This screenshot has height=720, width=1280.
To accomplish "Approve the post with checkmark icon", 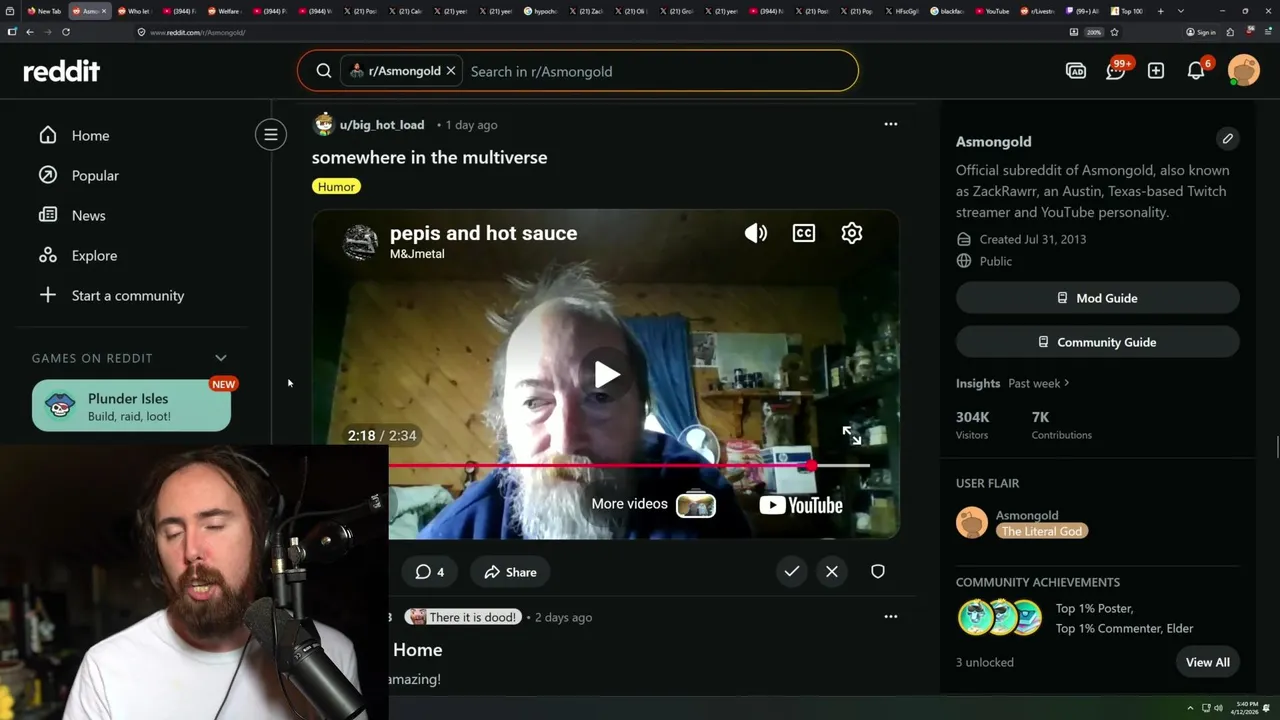I will (792, 571).
